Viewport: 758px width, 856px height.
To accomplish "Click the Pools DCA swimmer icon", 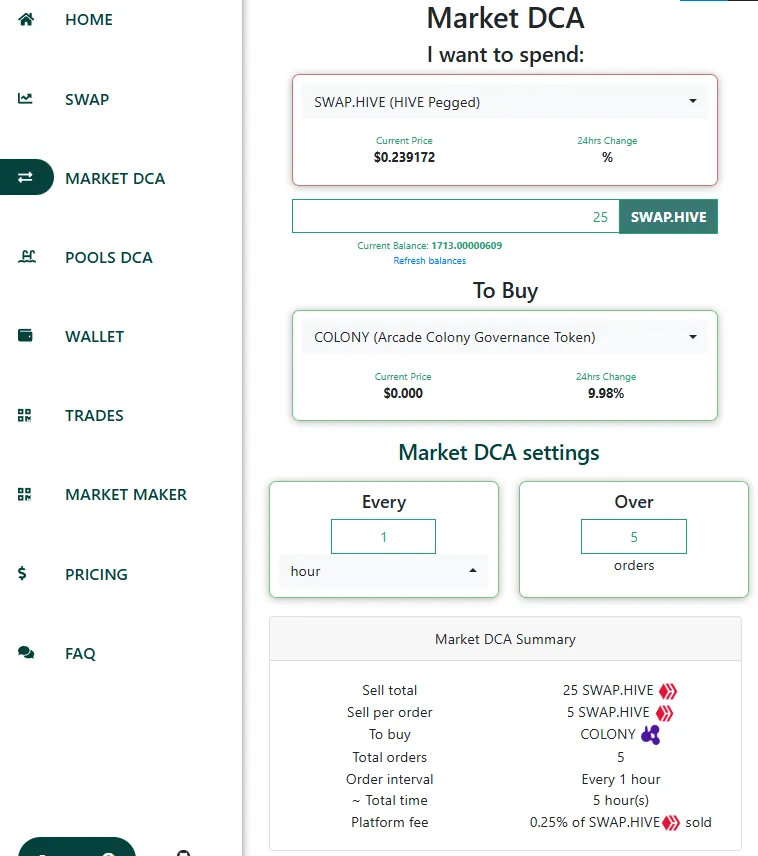I will (x=27, y=257).
